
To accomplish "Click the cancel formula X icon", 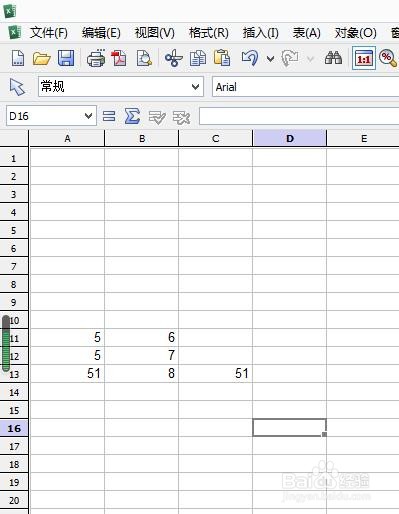I will pos(181,117).
